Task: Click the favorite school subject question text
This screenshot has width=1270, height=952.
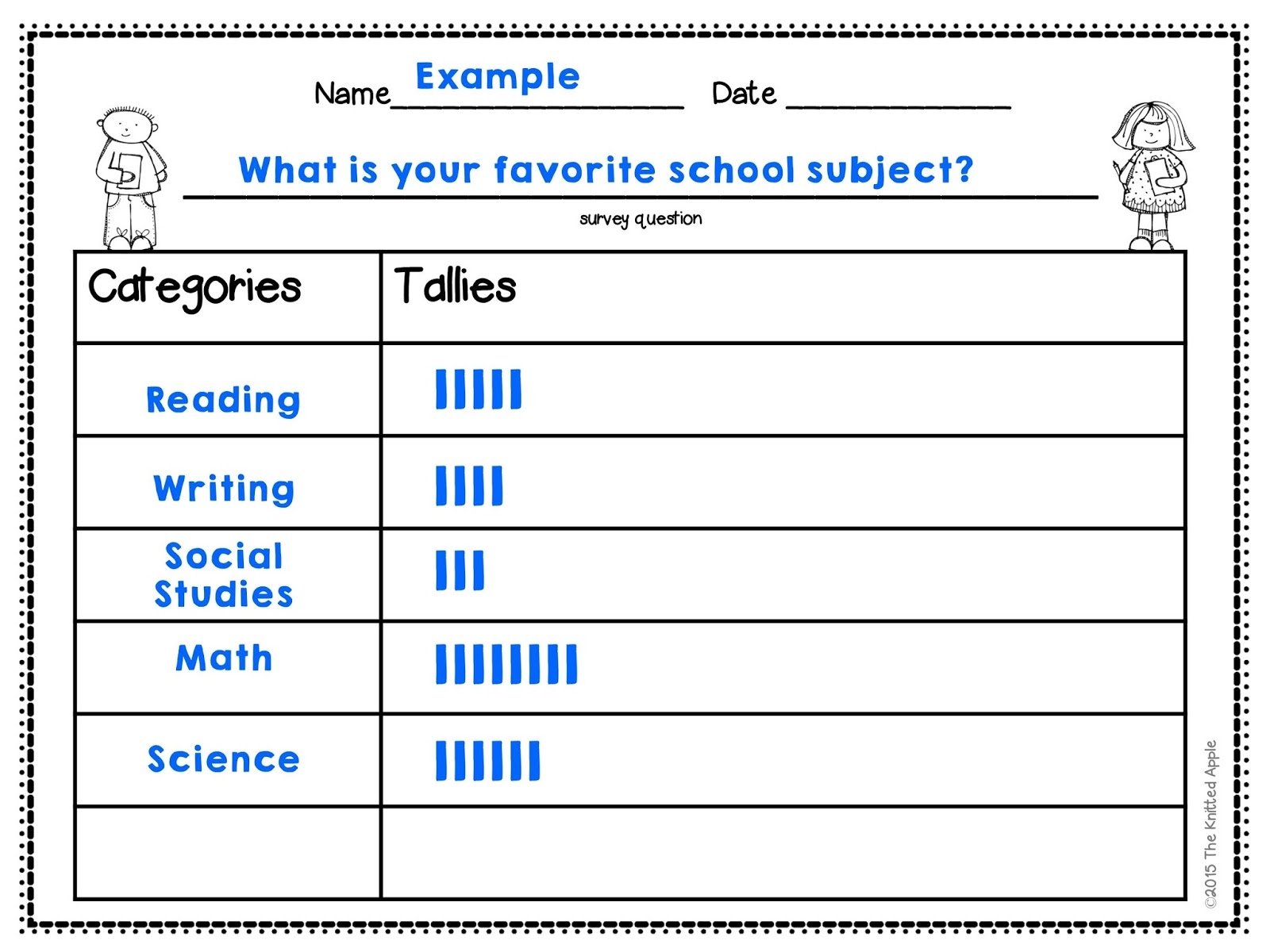Action: pos(606,171)
